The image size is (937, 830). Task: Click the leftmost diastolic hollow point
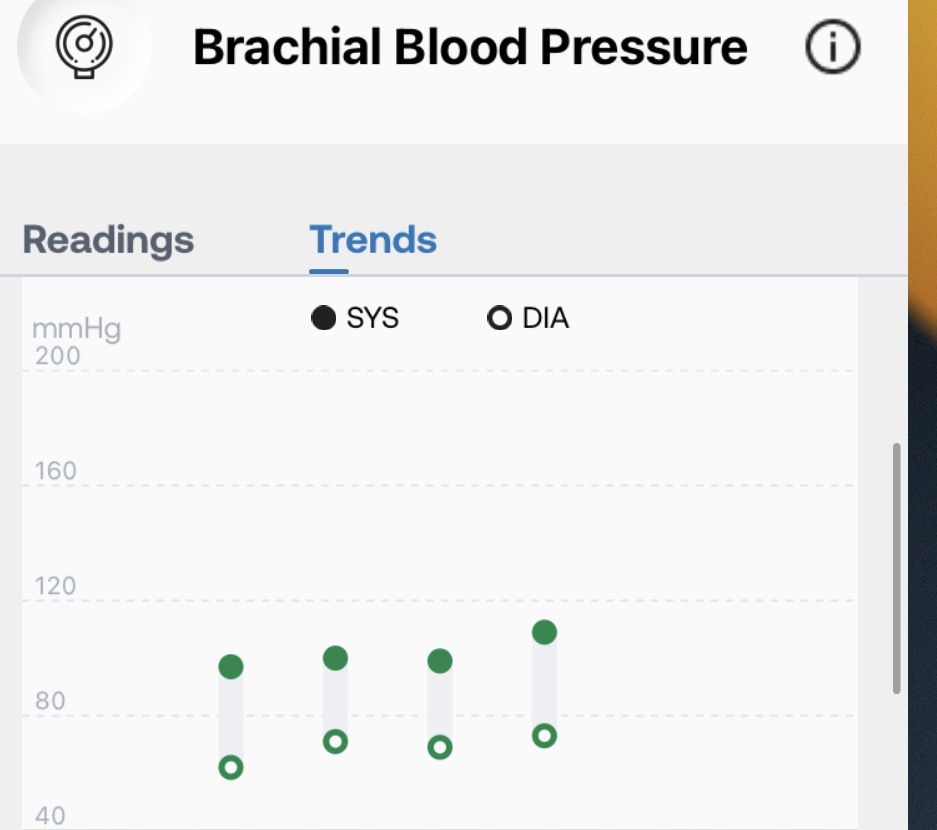click(x=231, y=768)
